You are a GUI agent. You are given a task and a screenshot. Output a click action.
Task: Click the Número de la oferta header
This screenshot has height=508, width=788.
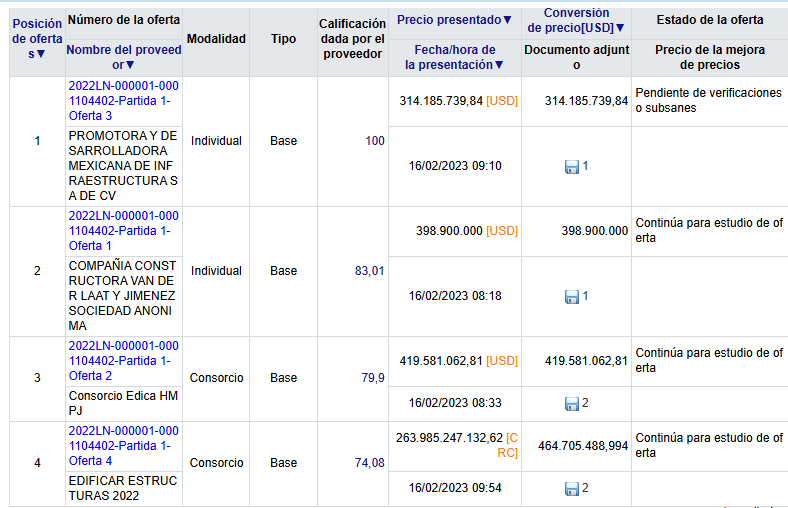coord(124,20)
